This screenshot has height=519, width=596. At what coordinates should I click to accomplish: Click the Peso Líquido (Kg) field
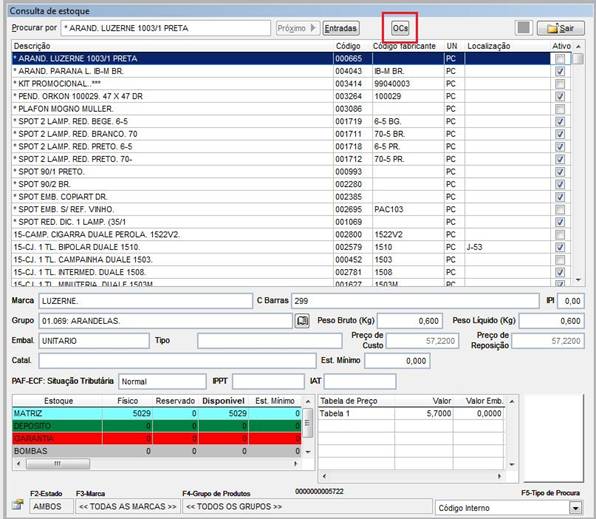click(552, 321)
